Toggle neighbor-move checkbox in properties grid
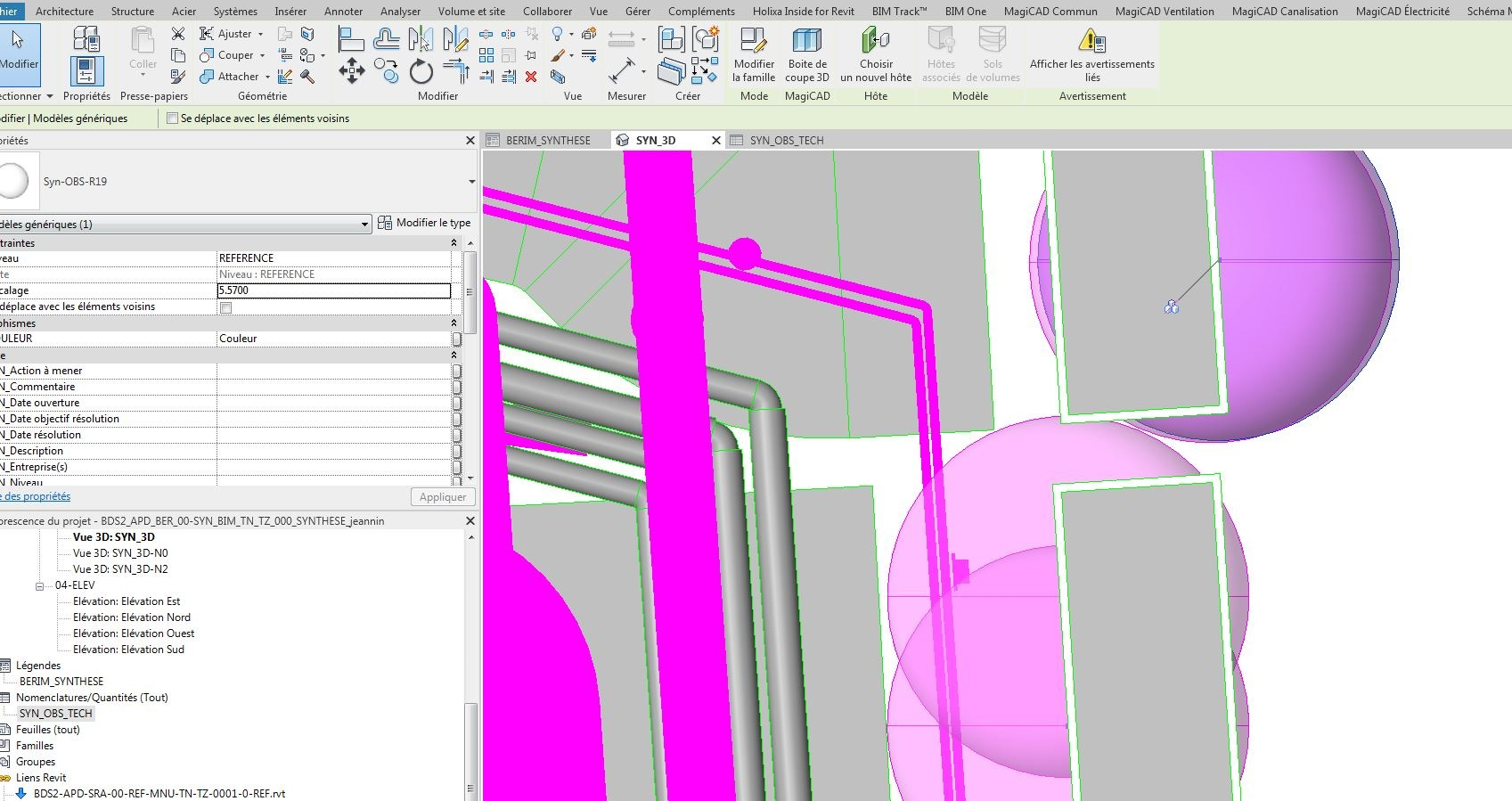This screenshot has height=801, width=1512. (x=226, y=307)
